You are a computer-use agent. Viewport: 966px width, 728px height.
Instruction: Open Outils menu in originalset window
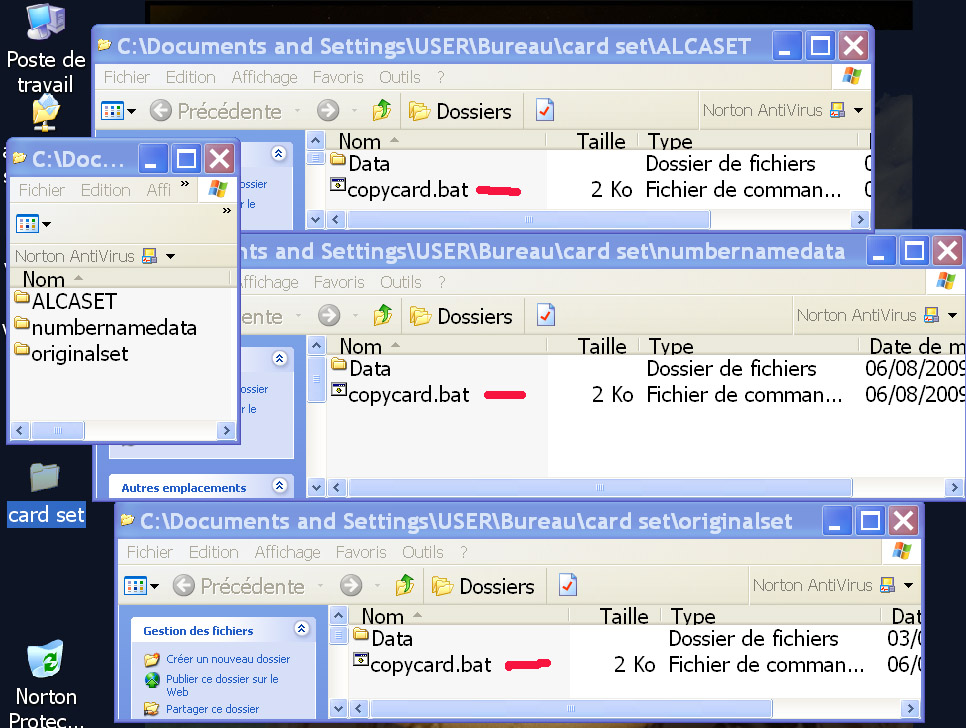point(423,552)
